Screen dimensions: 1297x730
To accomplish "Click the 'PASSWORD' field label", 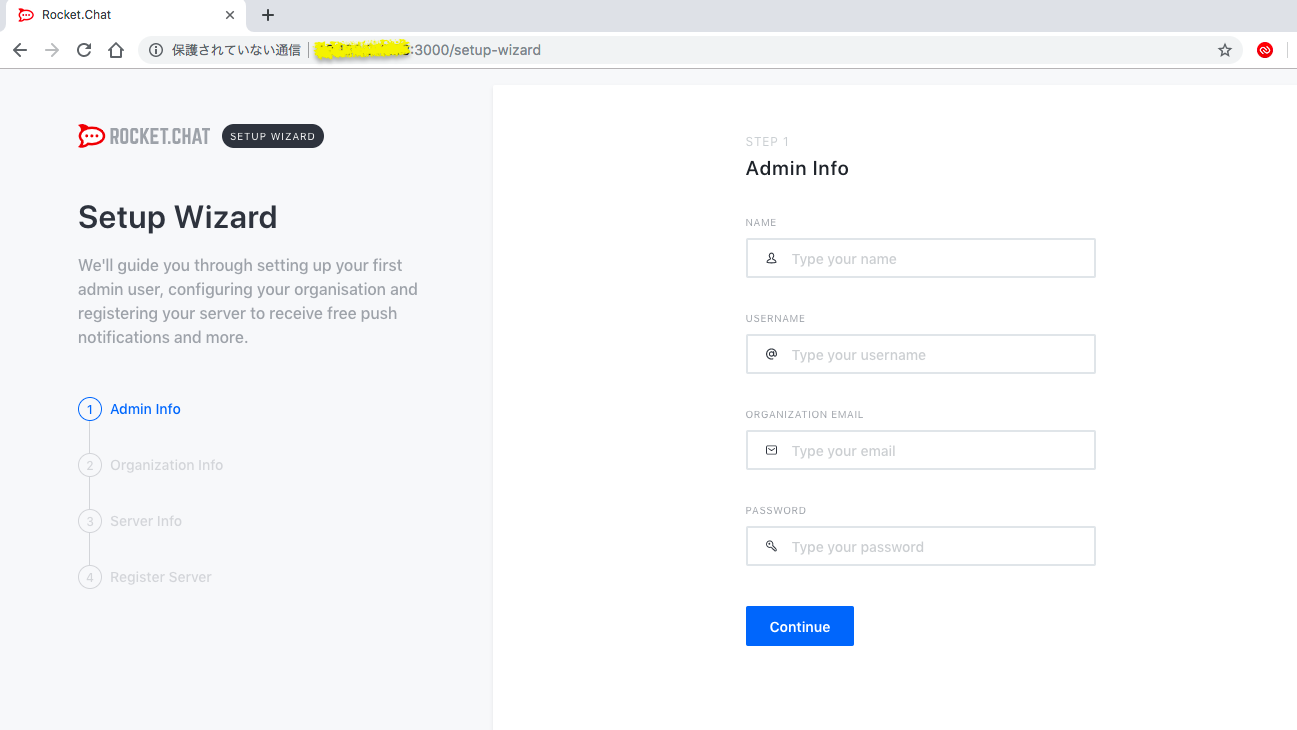I will pyautogui.click(x=776, y=510).
